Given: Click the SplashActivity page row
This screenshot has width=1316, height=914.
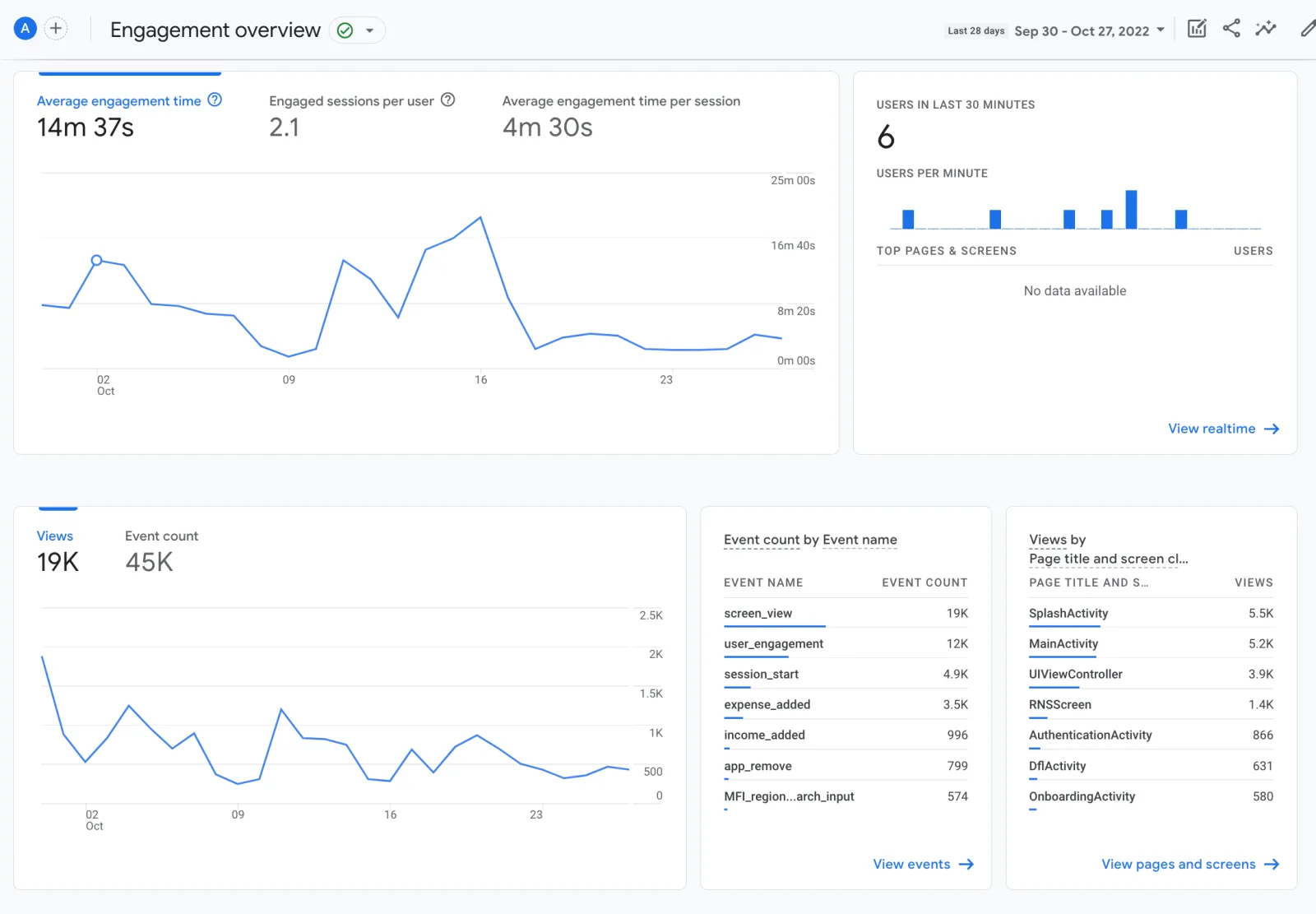Looking at the screenshot, I should point(1151,614).
